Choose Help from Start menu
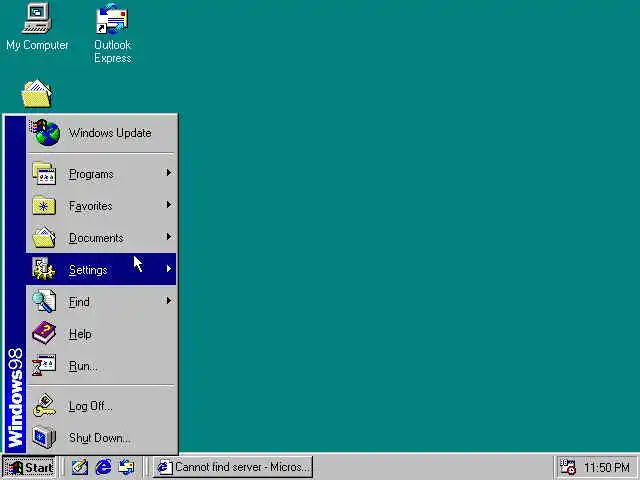The image size is (640, 480). (80, 334)
